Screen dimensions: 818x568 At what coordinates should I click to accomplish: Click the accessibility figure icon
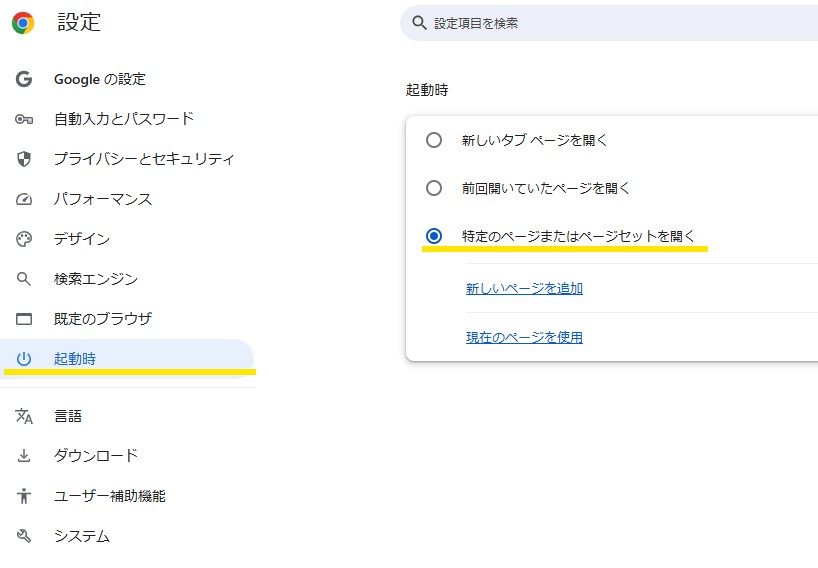pyautogui.click(x=24, y=496)
